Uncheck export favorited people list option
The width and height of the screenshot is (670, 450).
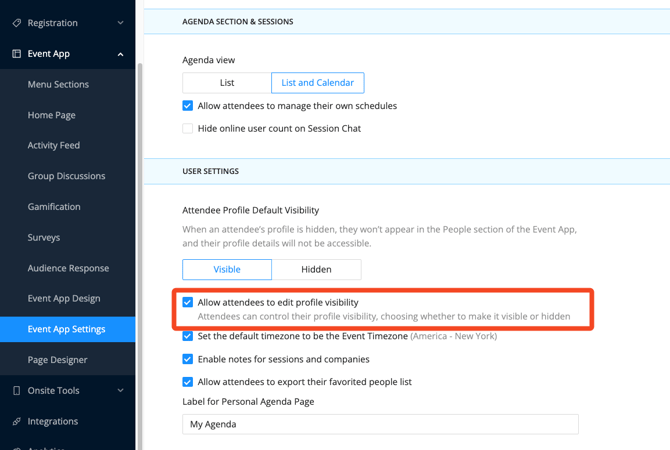[188, 382]
